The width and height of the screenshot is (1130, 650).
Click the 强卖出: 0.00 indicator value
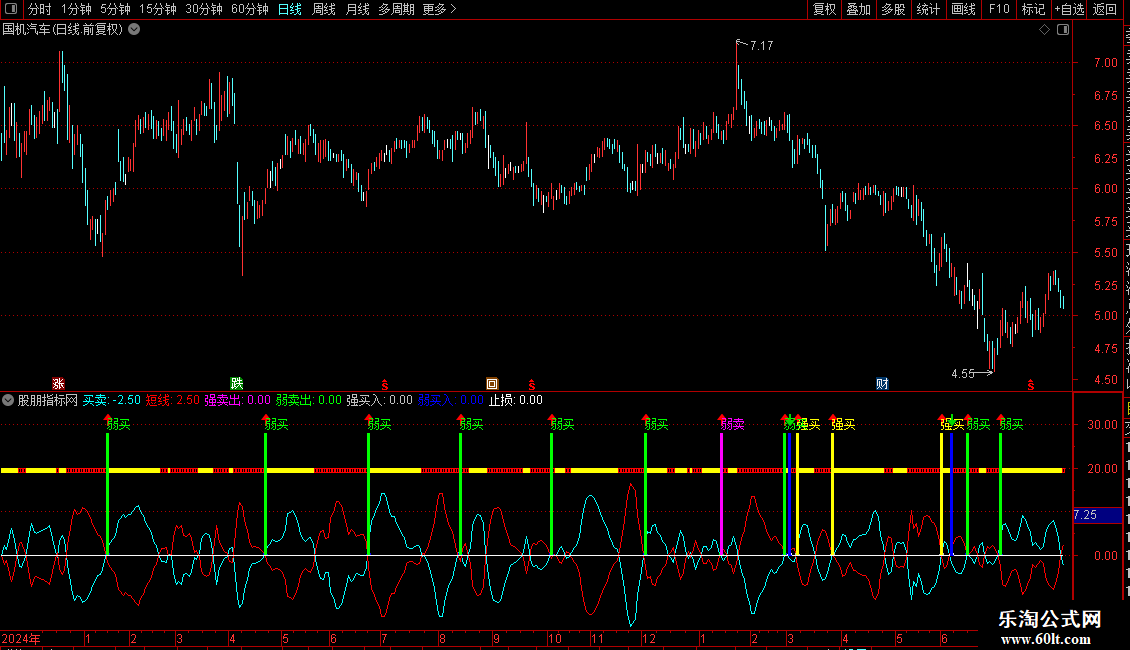click(x=238, y=400)
